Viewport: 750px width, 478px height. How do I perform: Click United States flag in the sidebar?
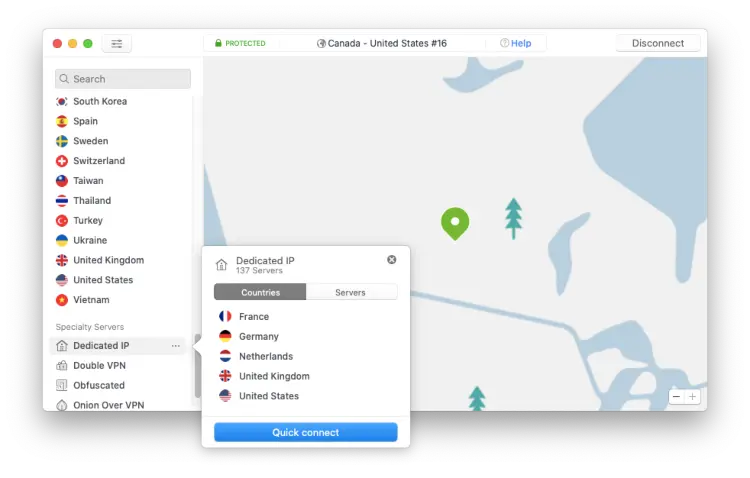(62, 280)
